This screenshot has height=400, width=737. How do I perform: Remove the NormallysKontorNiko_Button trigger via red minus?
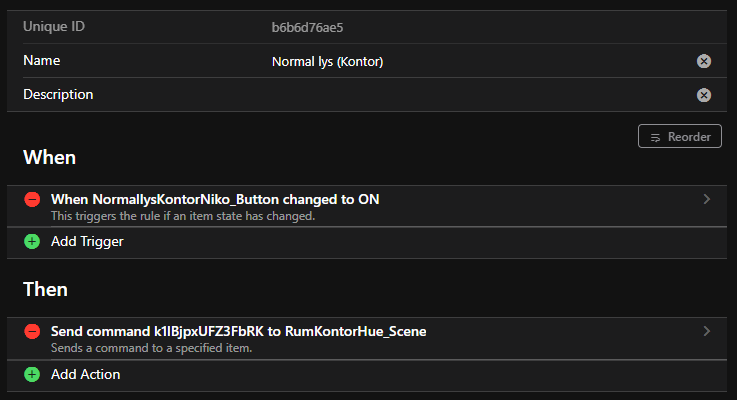pyautogui.click(x=32, y=199)
